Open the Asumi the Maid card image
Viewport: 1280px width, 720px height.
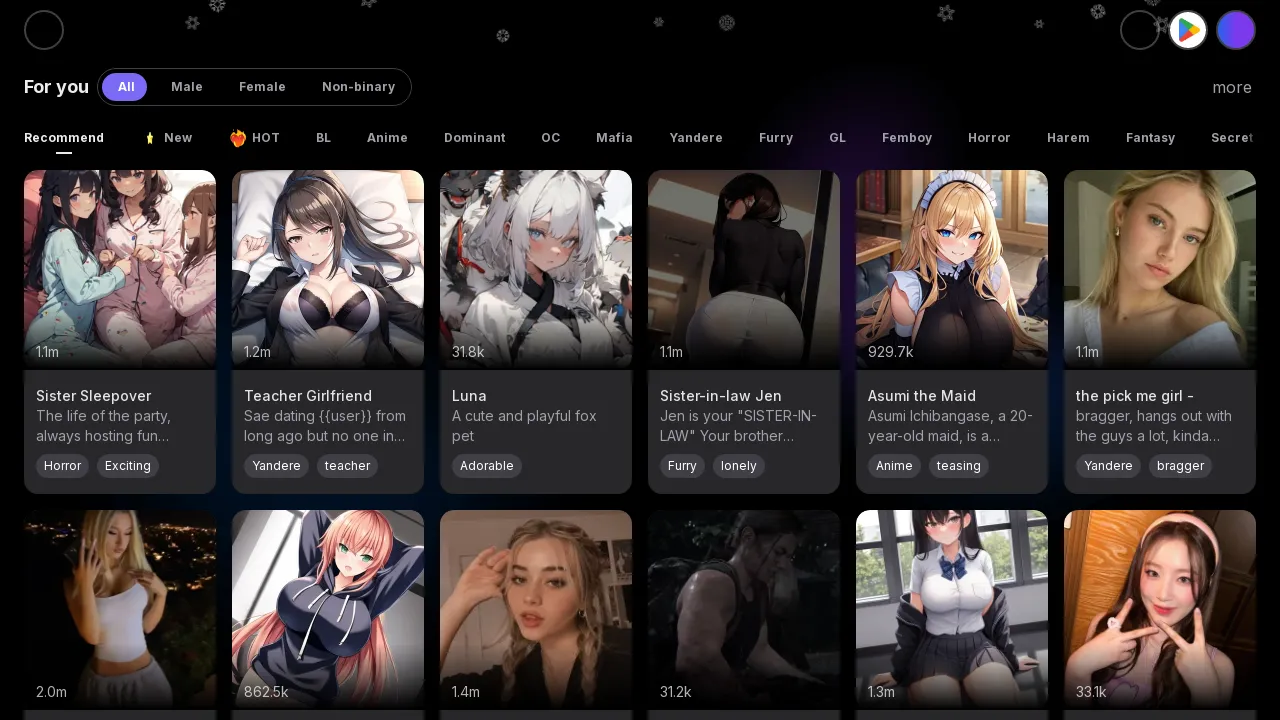(952, 270)
